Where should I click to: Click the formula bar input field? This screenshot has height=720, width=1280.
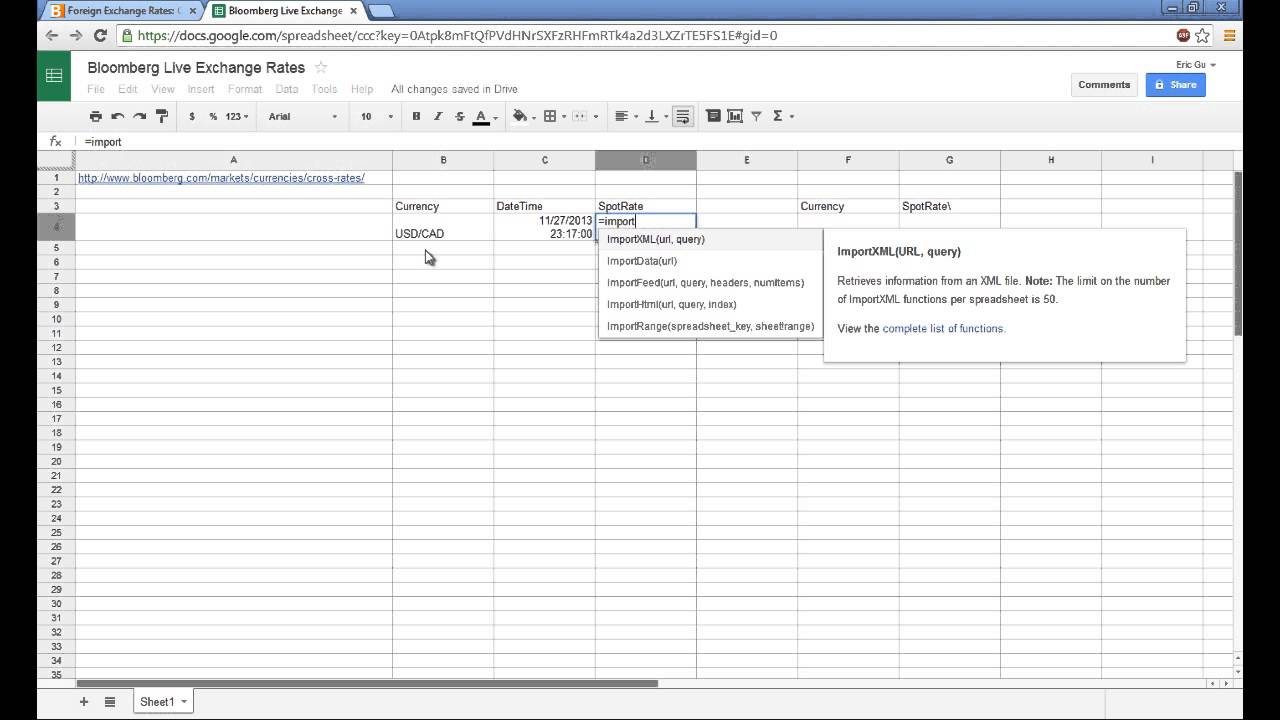pos(600,142)
